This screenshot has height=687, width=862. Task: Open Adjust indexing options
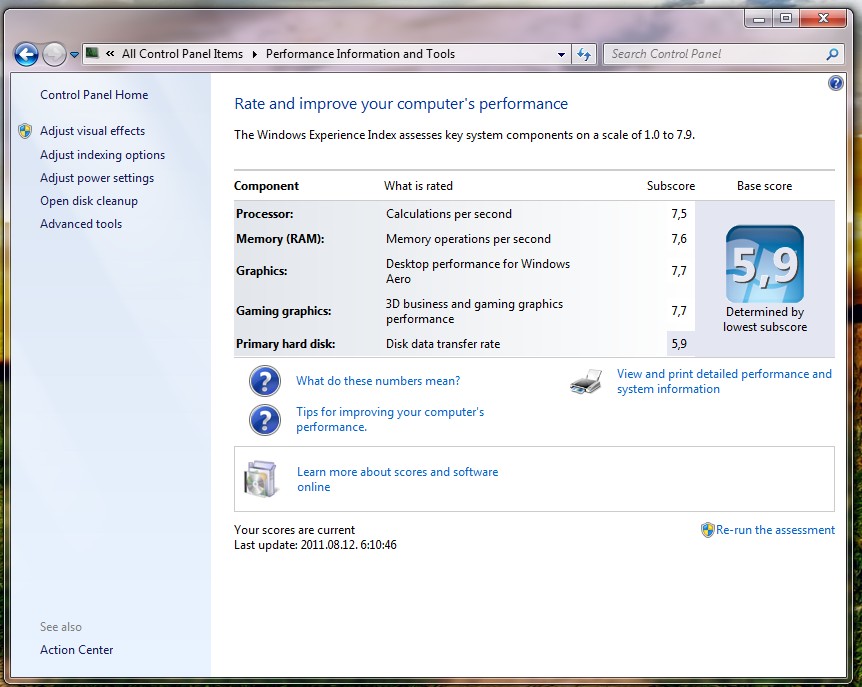pyautogui.click(x=102, y=155)
